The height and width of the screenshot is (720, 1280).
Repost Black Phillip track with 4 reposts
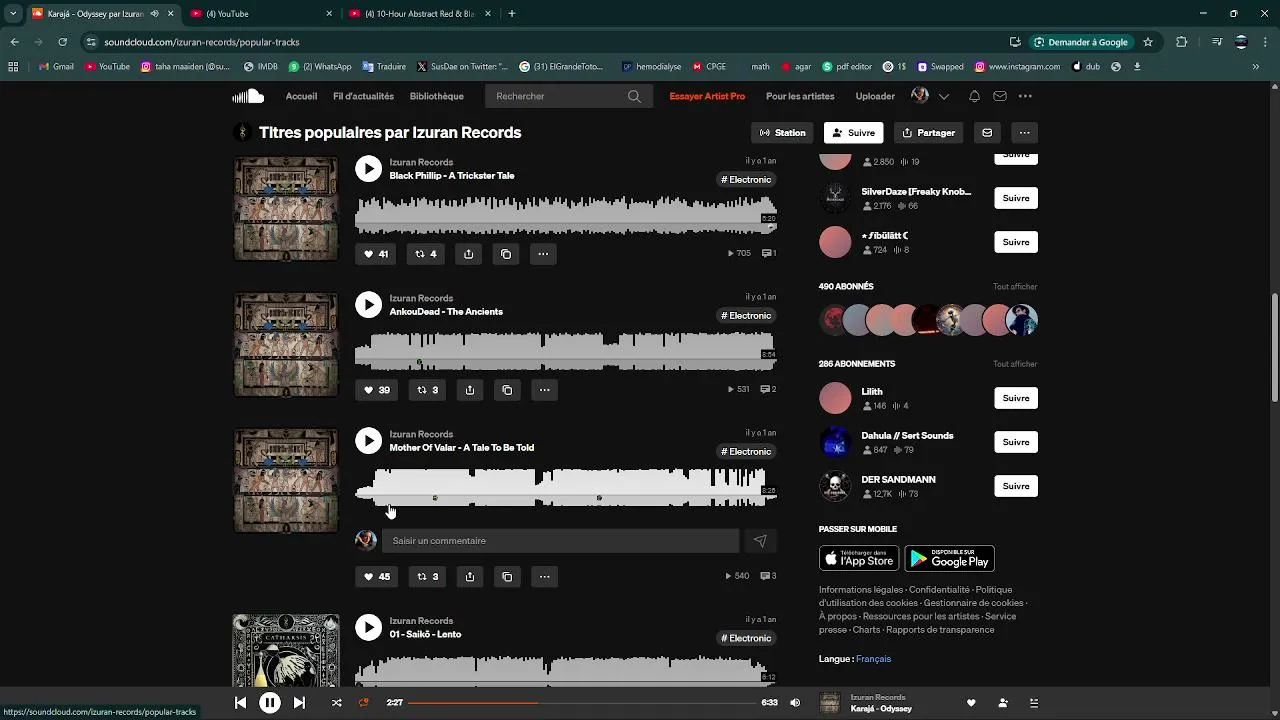(x=426, y=254)
